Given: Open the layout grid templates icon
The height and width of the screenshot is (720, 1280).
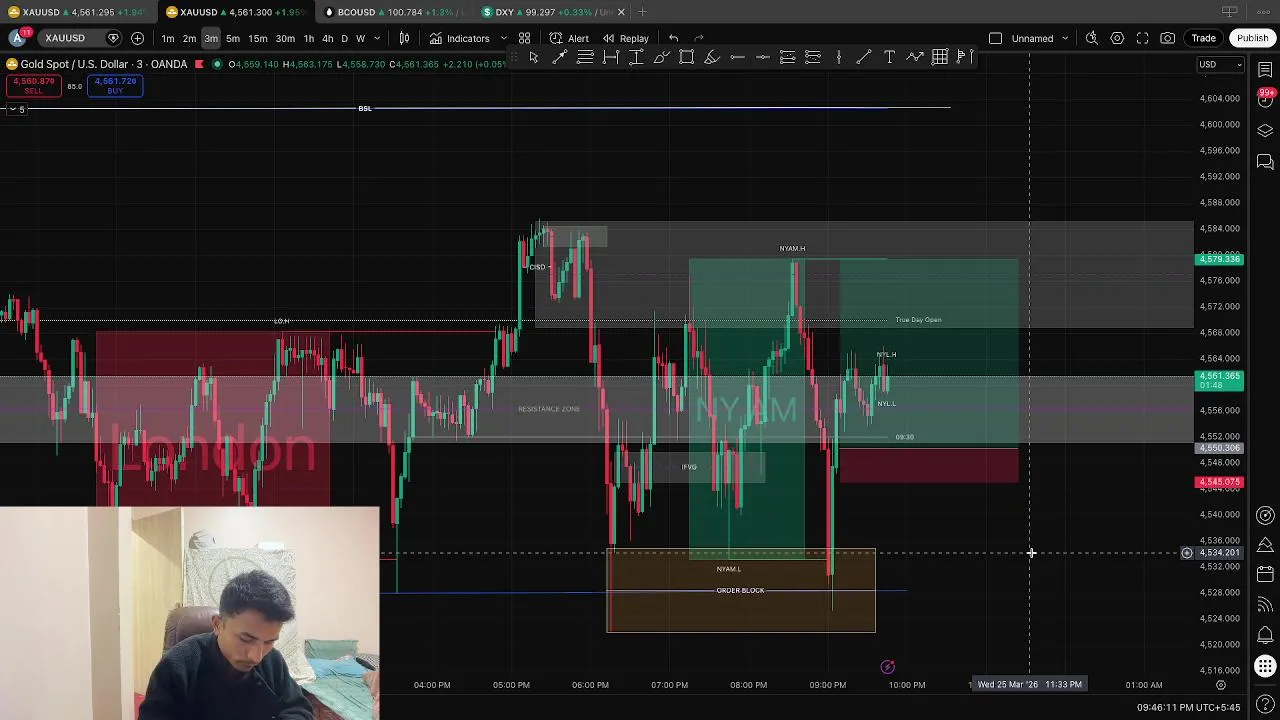Looking at the screenshot, I should (x=524, y=38).
